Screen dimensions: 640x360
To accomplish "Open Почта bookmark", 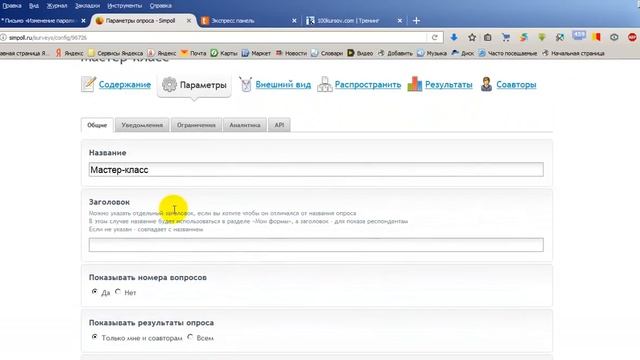I will [193, 53].
